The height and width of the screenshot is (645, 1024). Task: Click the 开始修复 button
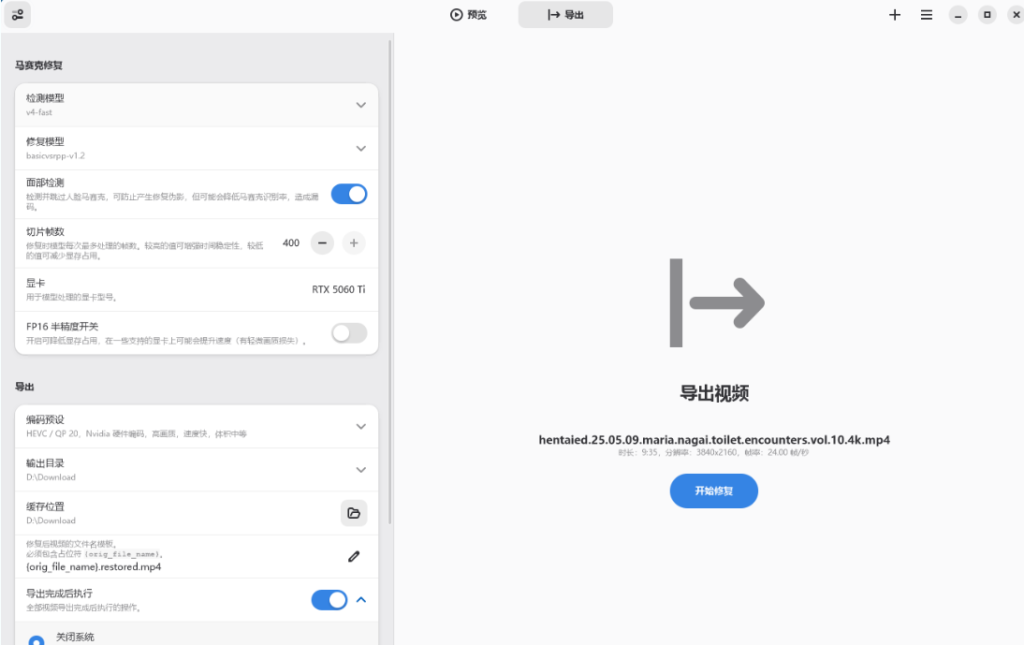713,490
